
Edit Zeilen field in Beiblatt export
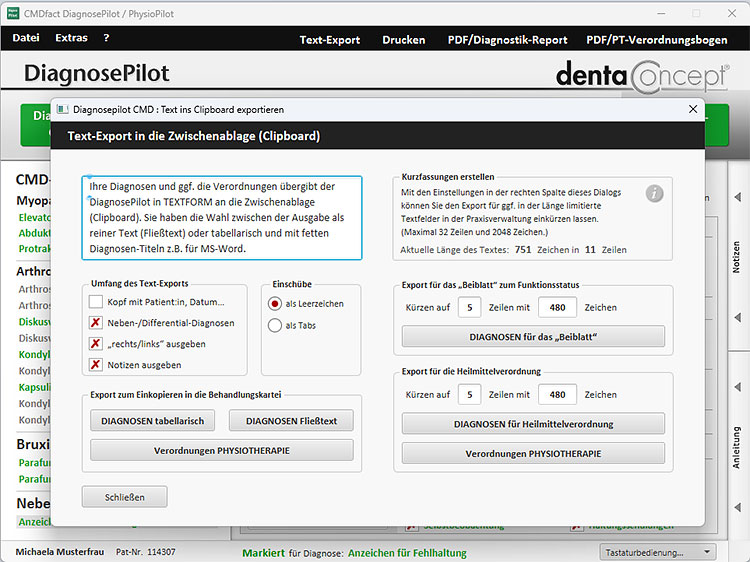[469, 308]
